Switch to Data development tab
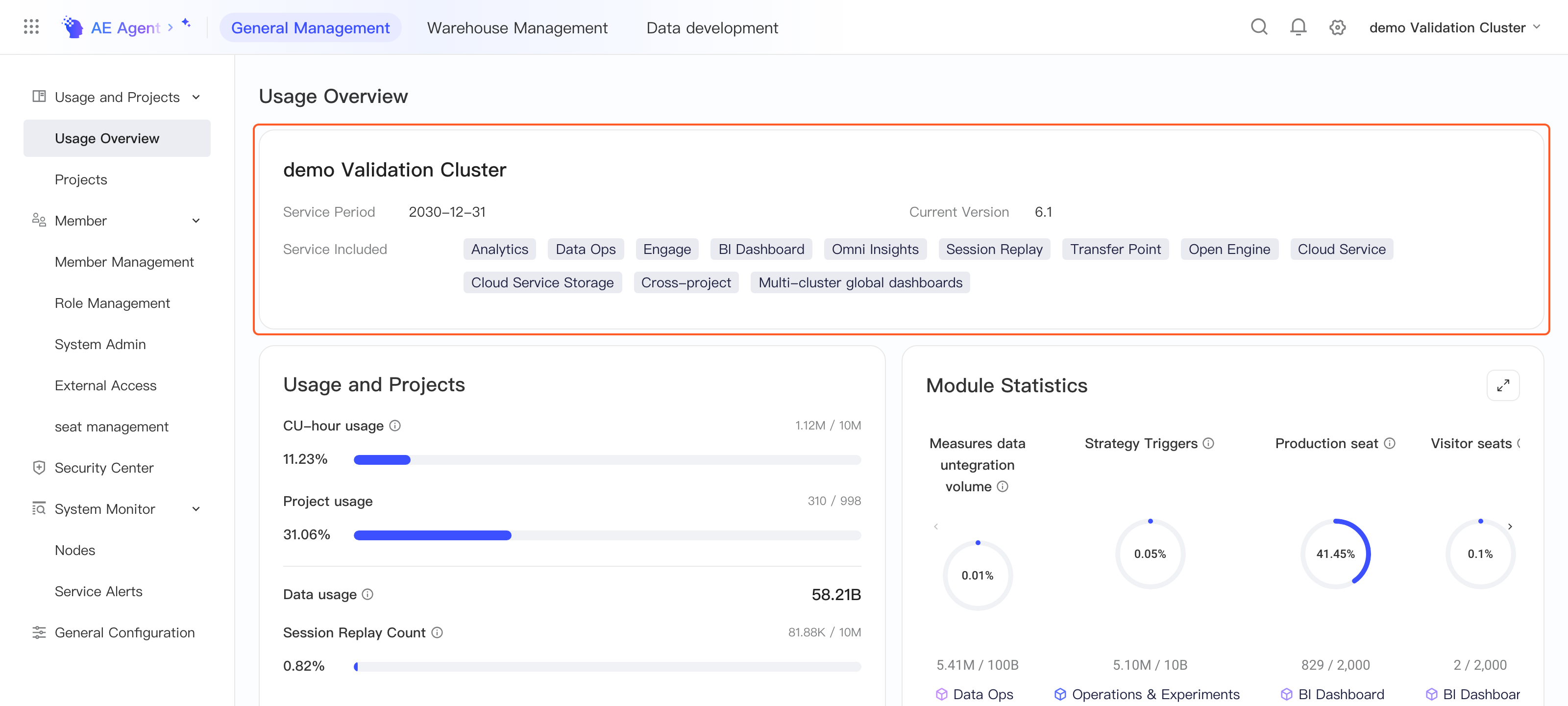 (712, 27)
